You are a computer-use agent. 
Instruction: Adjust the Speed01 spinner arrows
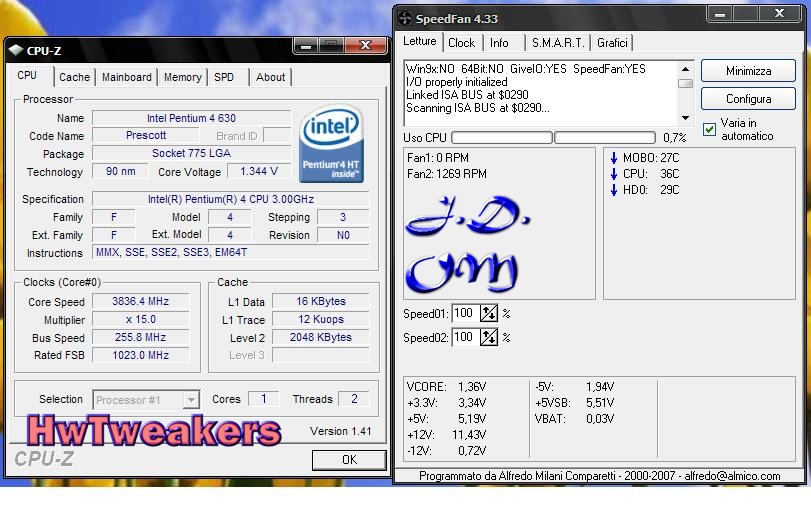(x=489, y=314)
